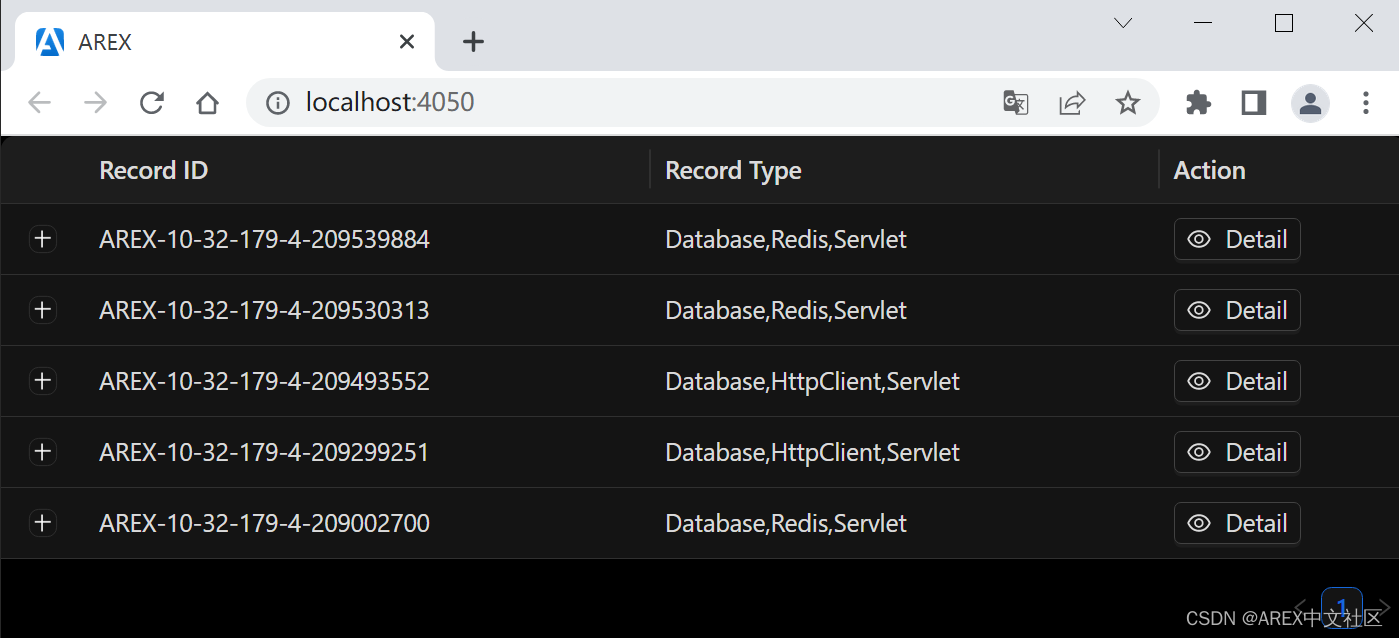Image resolution: width=1399 pixels, height=638 pixels.
Task: Open Chrome three-dot menu
Action: coord(1366,102)
